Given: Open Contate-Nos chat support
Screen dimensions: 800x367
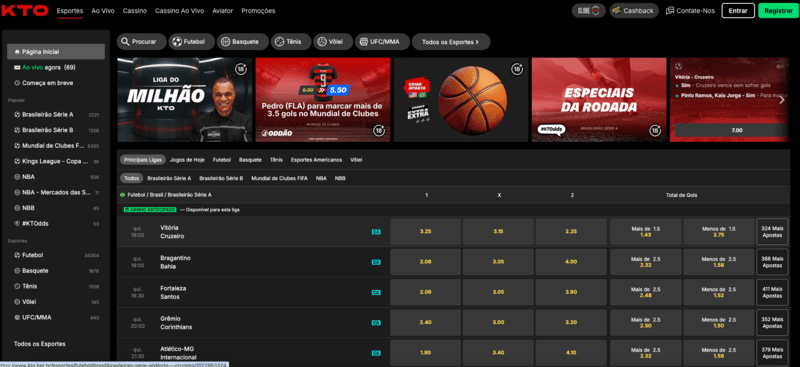Looking at the screenshot, I should click(690, 10).
